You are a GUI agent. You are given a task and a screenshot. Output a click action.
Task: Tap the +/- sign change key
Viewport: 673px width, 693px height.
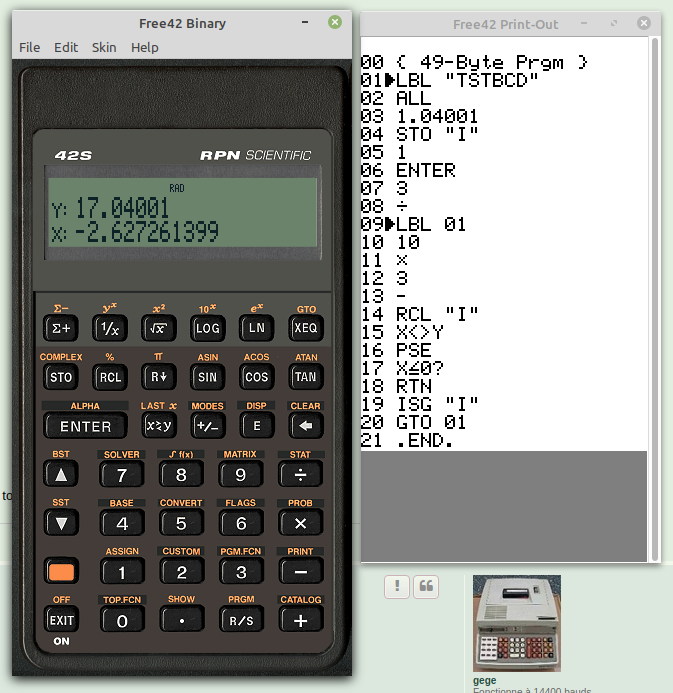click(x=208, y=426)
